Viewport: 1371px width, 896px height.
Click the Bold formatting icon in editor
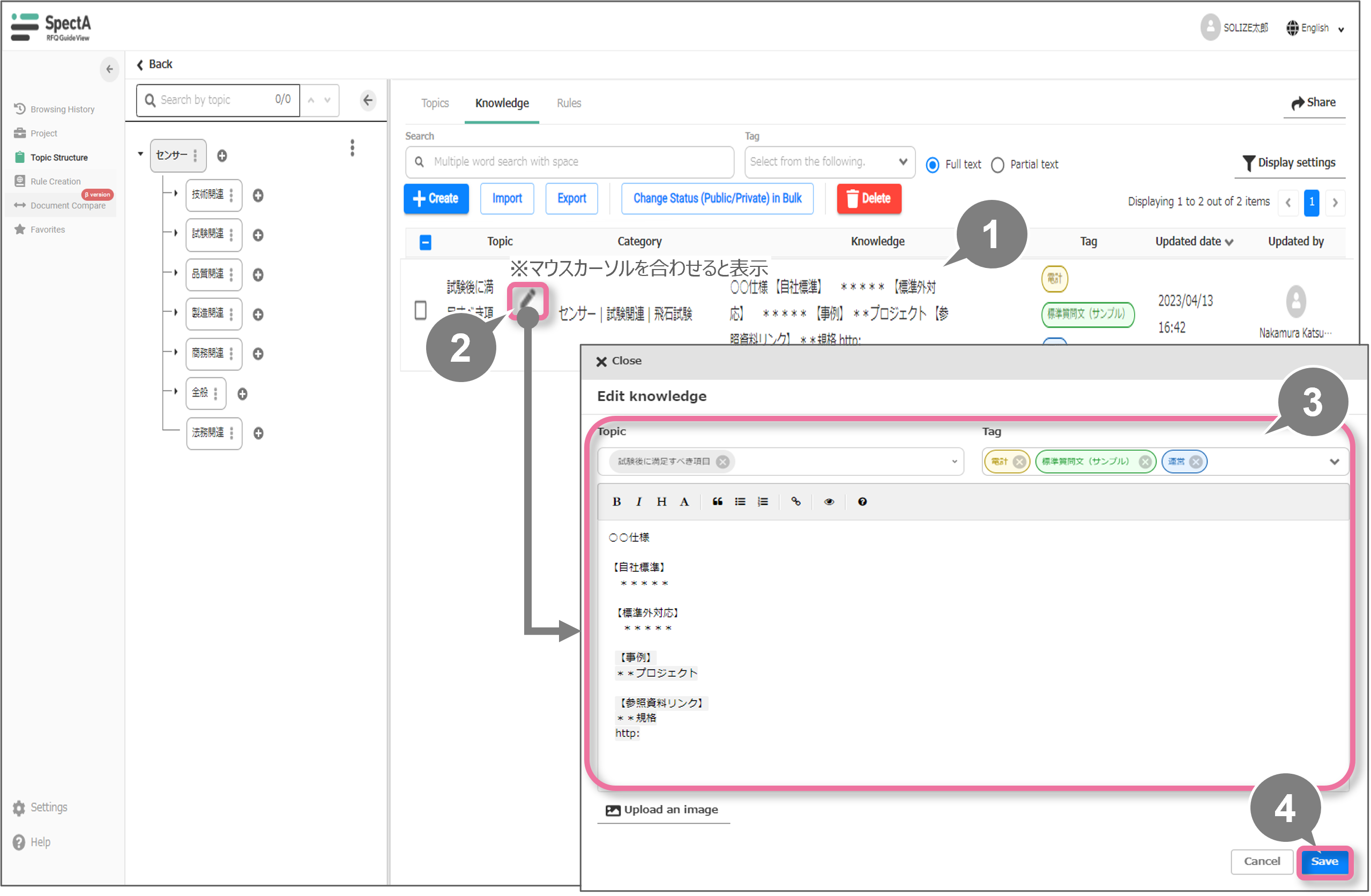(616, 502)
